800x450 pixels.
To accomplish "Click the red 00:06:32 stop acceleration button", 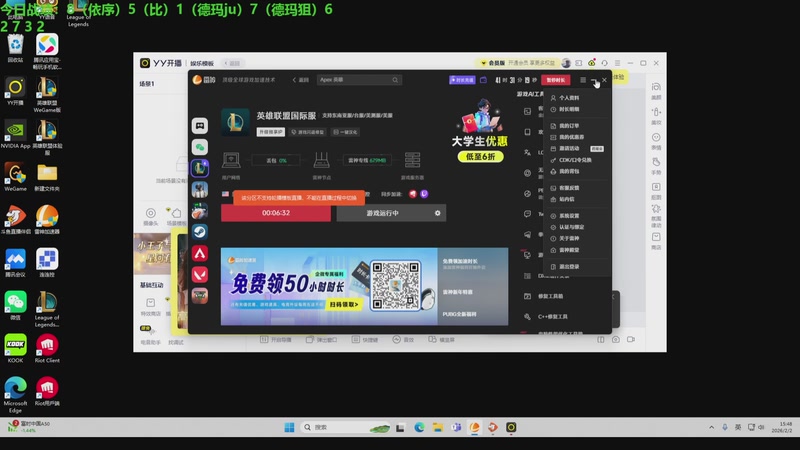I will point(276,213).
